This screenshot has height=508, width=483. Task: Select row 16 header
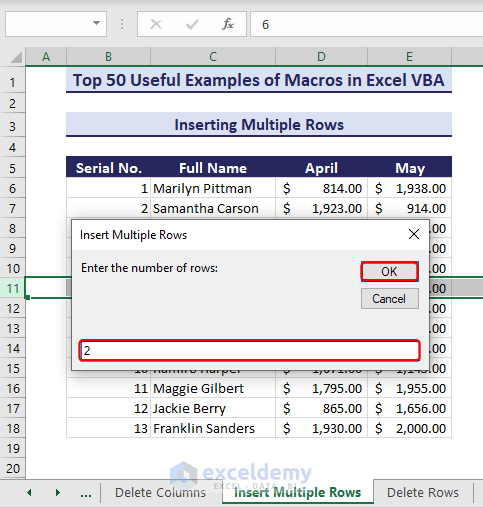tap(13, 388)
